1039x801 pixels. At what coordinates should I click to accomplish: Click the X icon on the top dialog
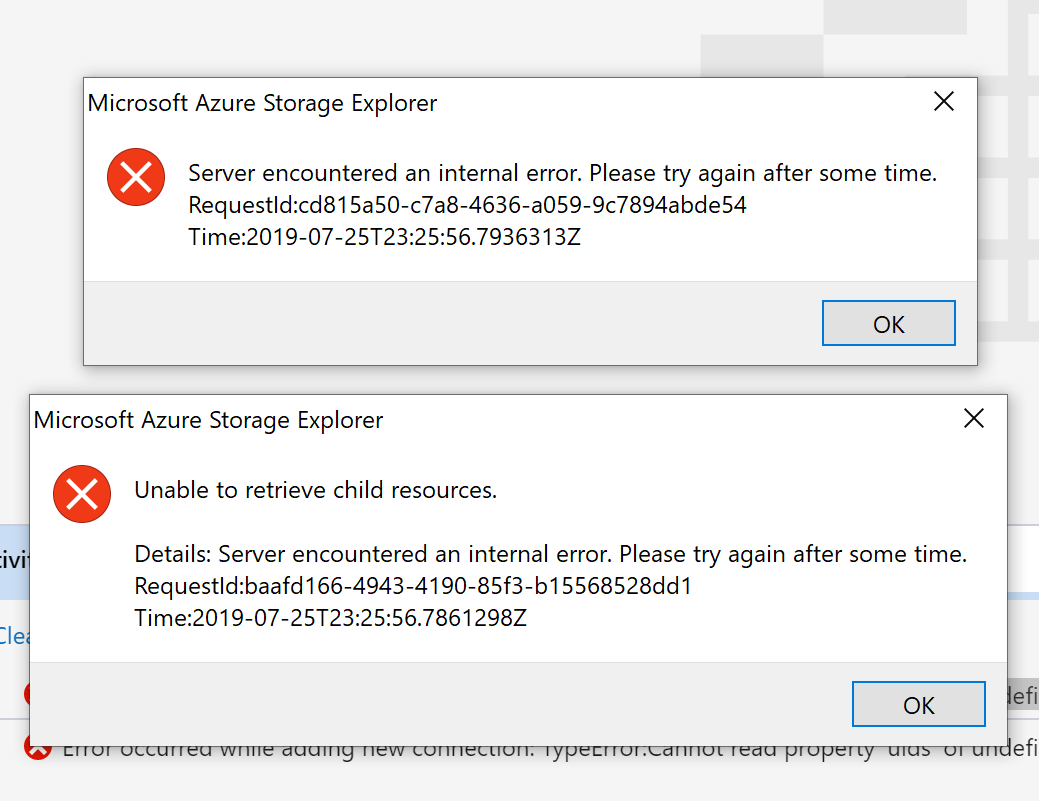[943, 101]
